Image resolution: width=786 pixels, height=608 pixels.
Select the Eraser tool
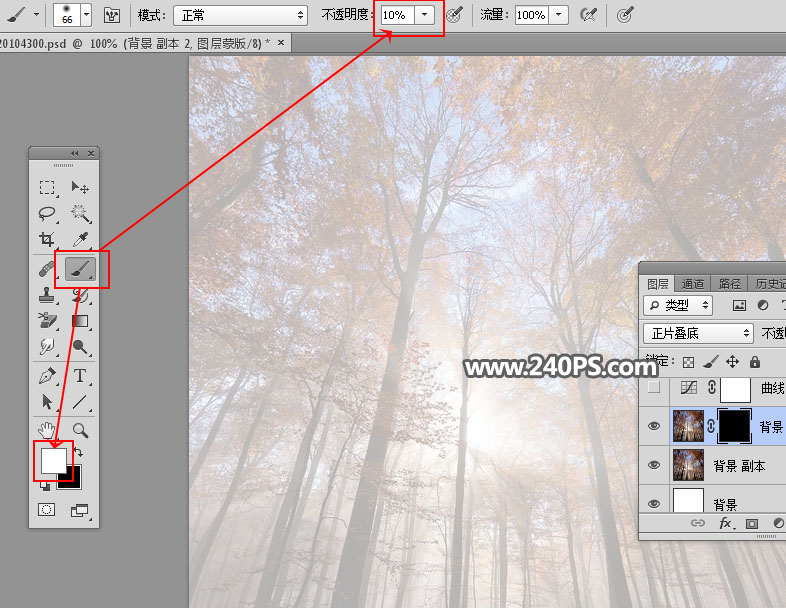[x=47, y=320]
